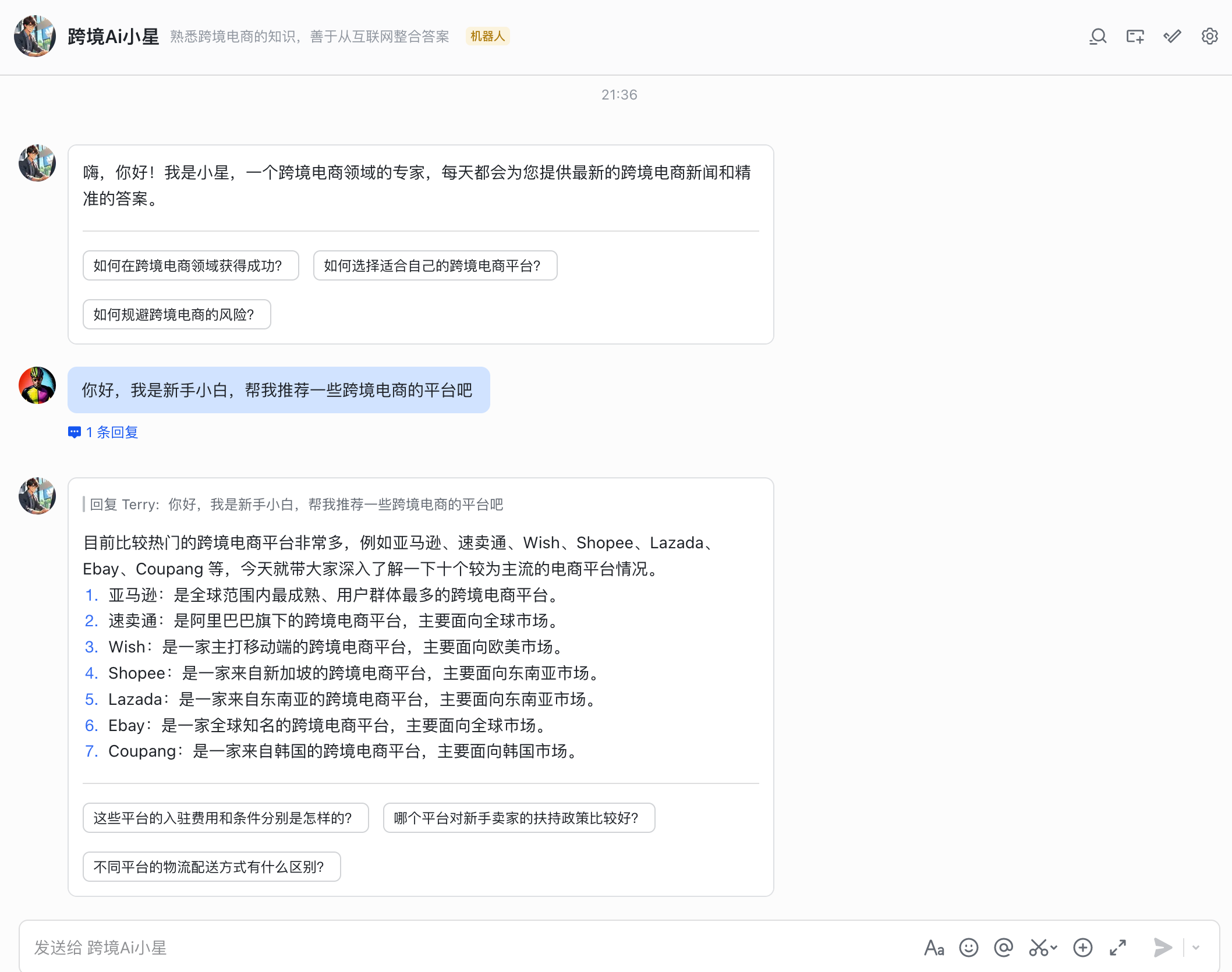Click the greeting text 嗨,你好!我是小星
Screen dimensions: 1232x972
tap(417, 185)
